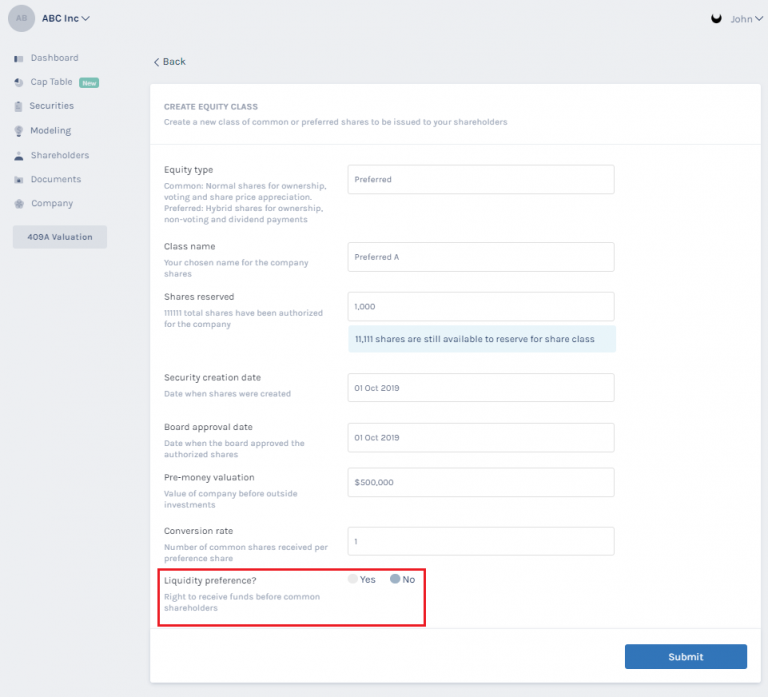This screenshot has width=768, height=697.
Task: Click the Class name input field
Action: click(480, 257)
